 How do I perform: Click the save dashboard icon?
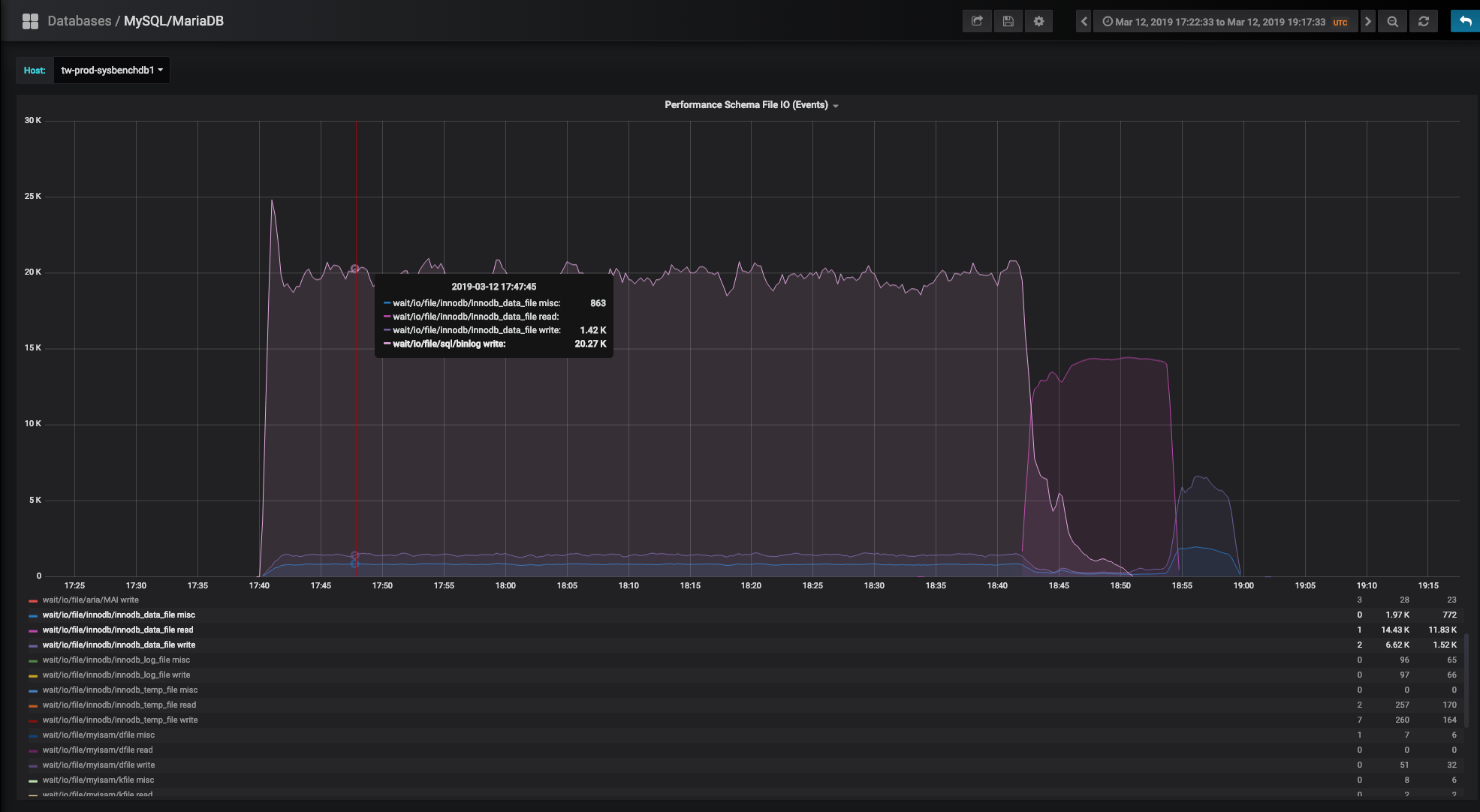coord(1008,21)
